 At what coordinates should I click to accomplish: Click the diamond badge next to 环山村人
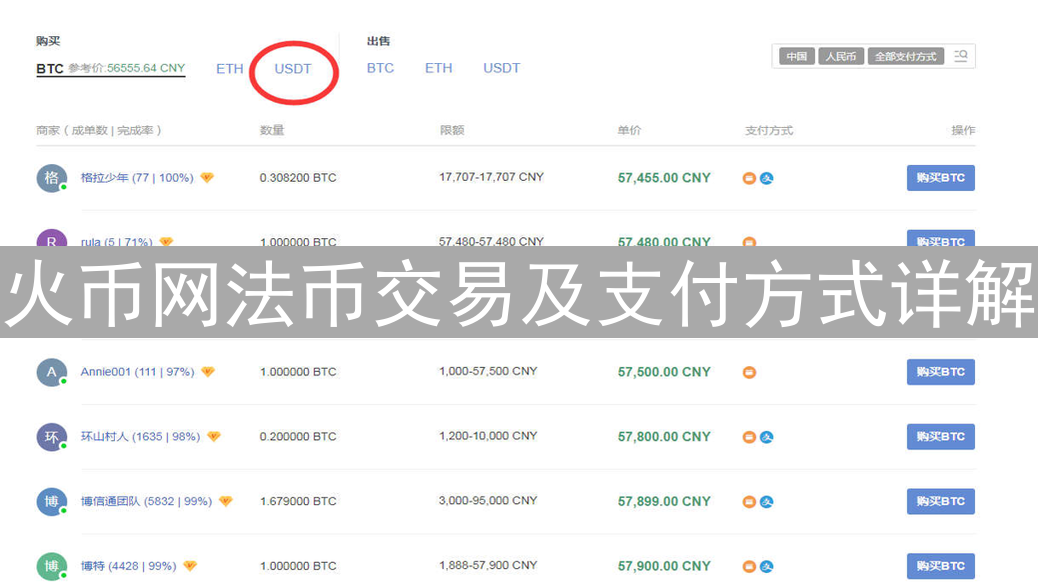coord(214,436)
